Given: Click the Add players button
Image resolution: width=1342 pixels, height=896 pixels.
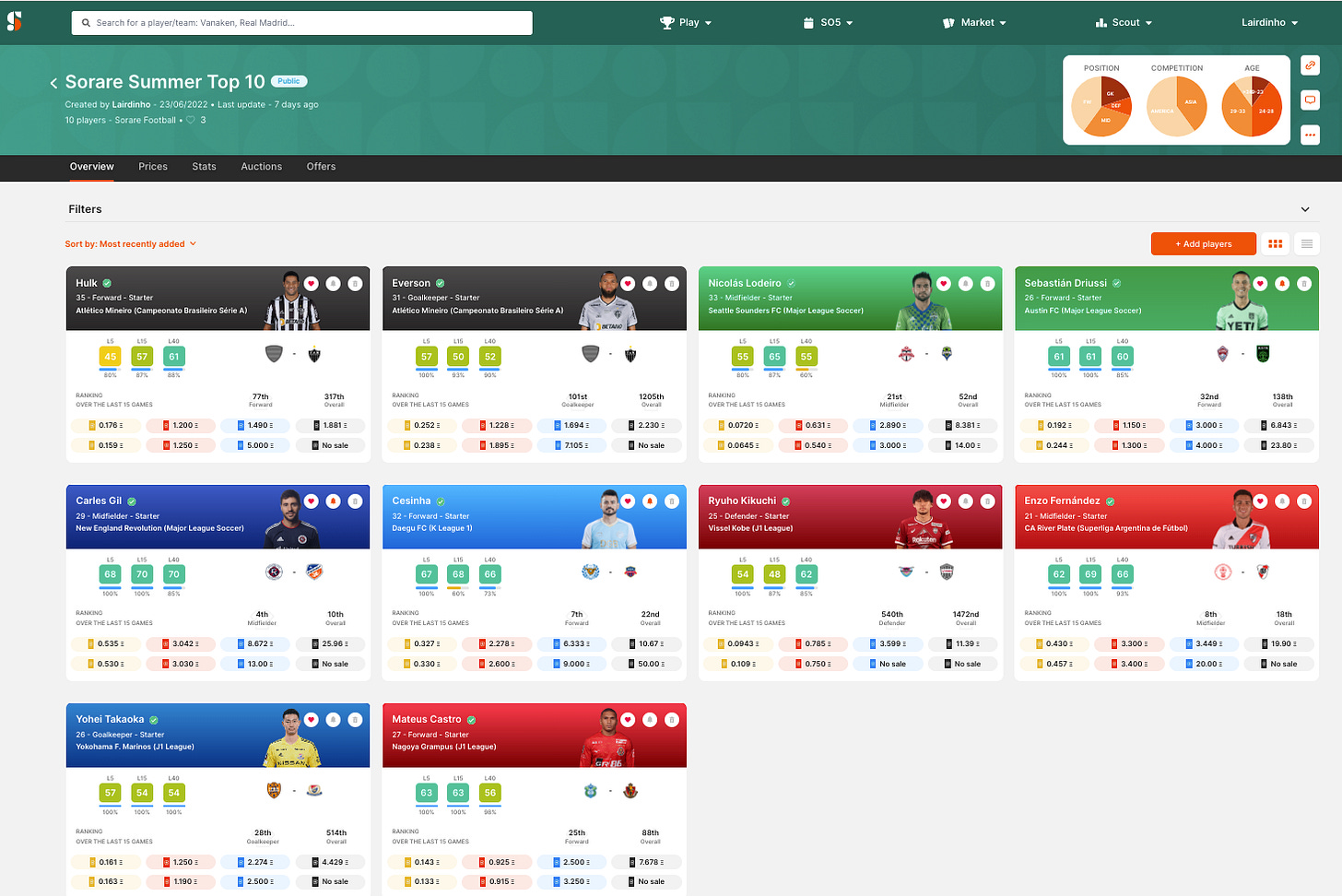Looking at the screenshot, I should 1204,244.
